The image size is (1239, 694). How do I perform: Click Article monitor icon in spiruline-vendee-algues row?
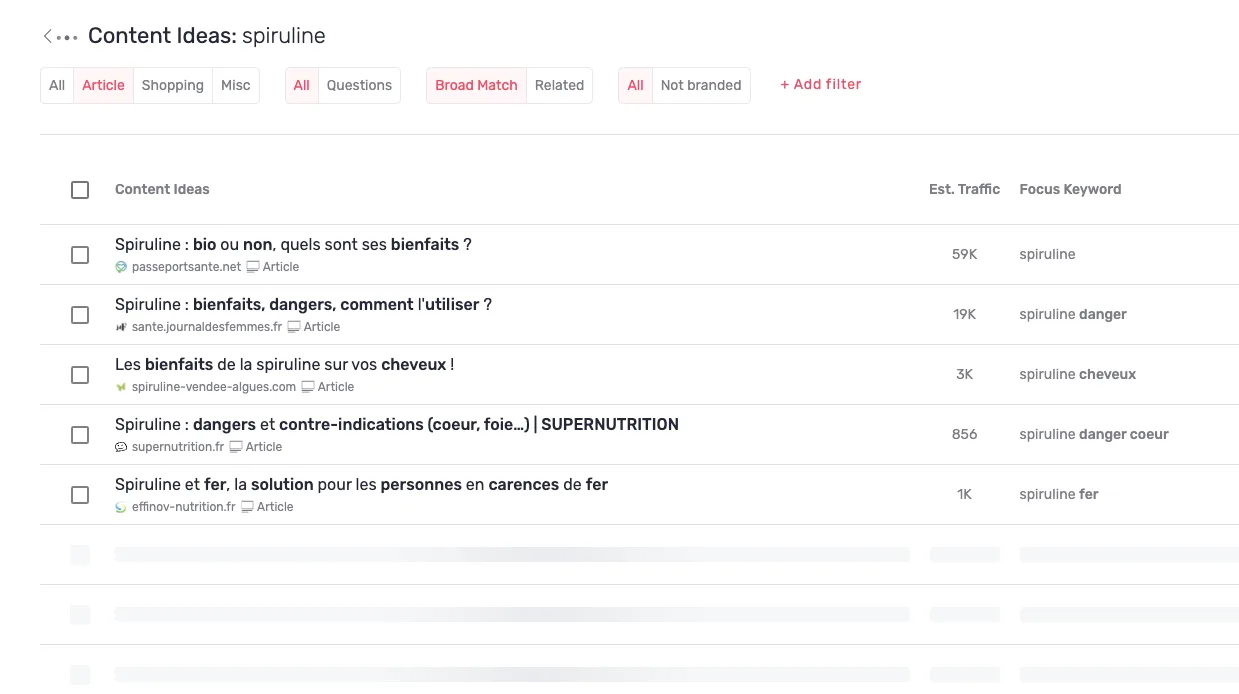(308, 387)
